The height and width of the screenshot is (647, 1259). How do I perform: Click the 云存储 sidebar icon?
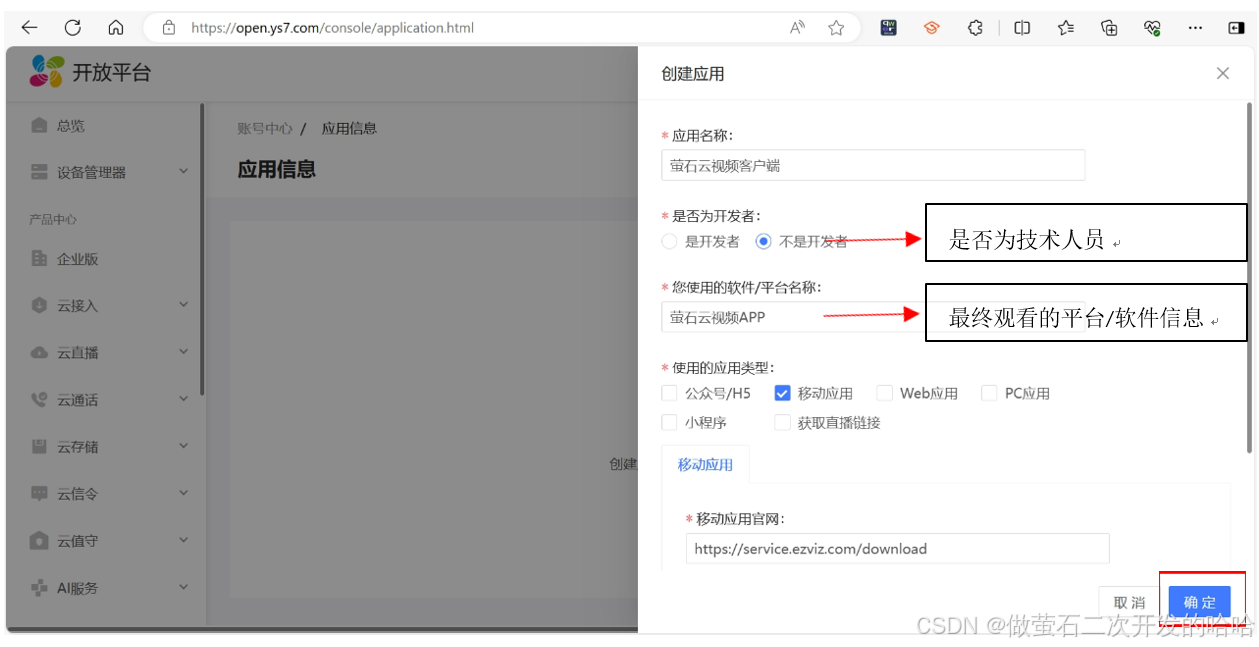[39, 447]
